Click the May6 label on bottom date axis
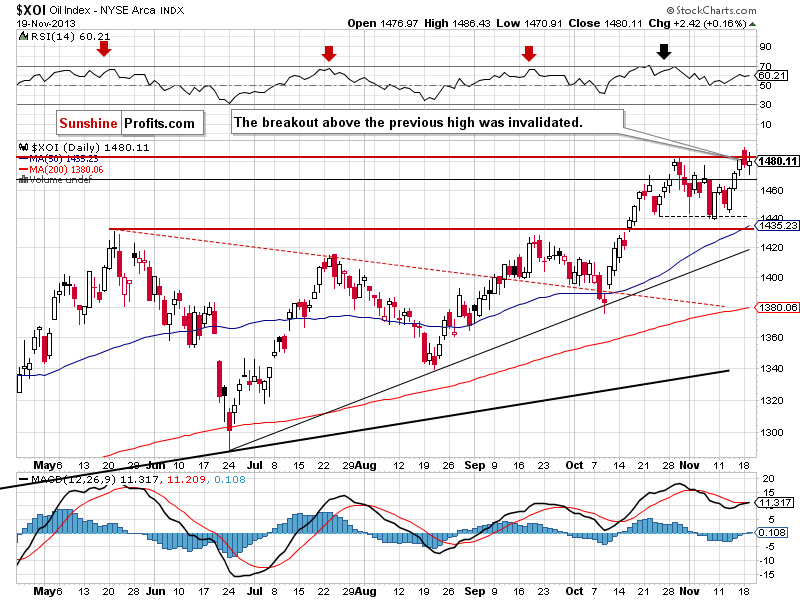The height and width of the screenshot is (600, 800). pos(47,591)
